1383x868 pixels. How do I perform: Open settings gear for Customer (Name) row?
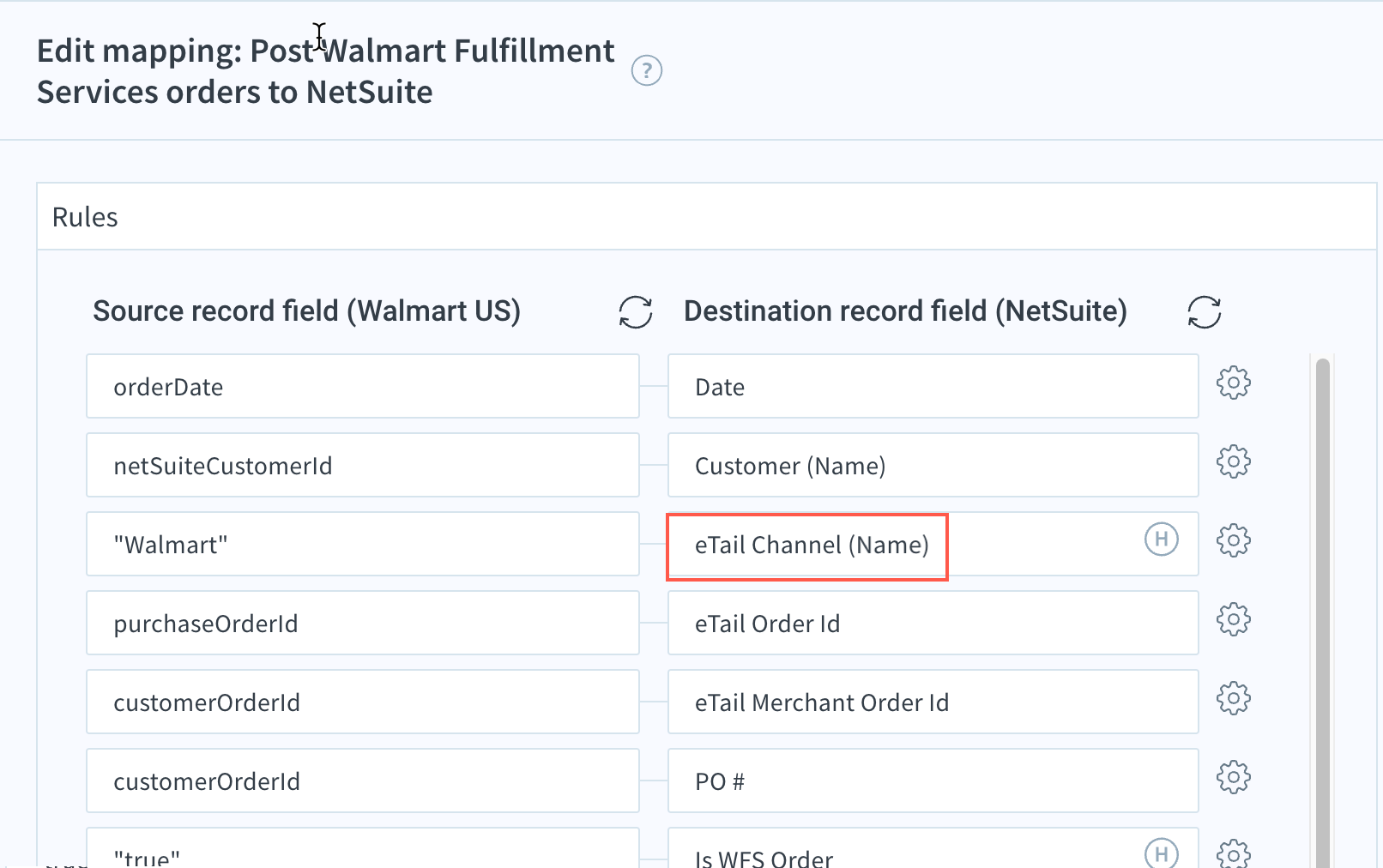point(1234,461)
